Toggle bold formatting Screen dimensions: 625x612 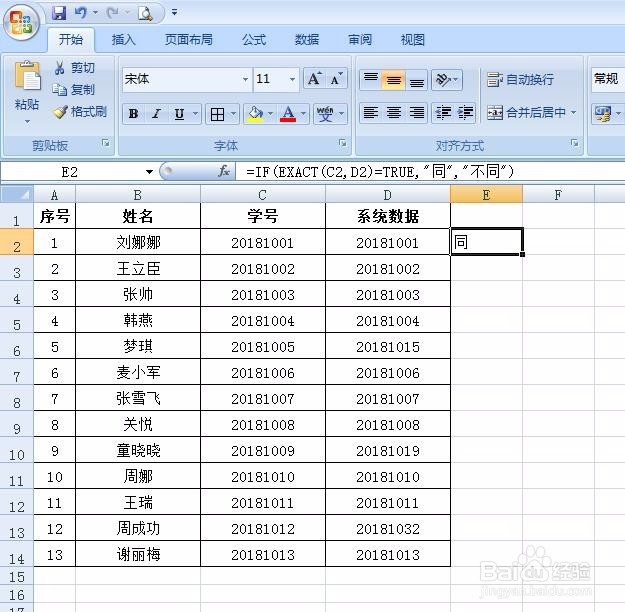pos(134,114)
